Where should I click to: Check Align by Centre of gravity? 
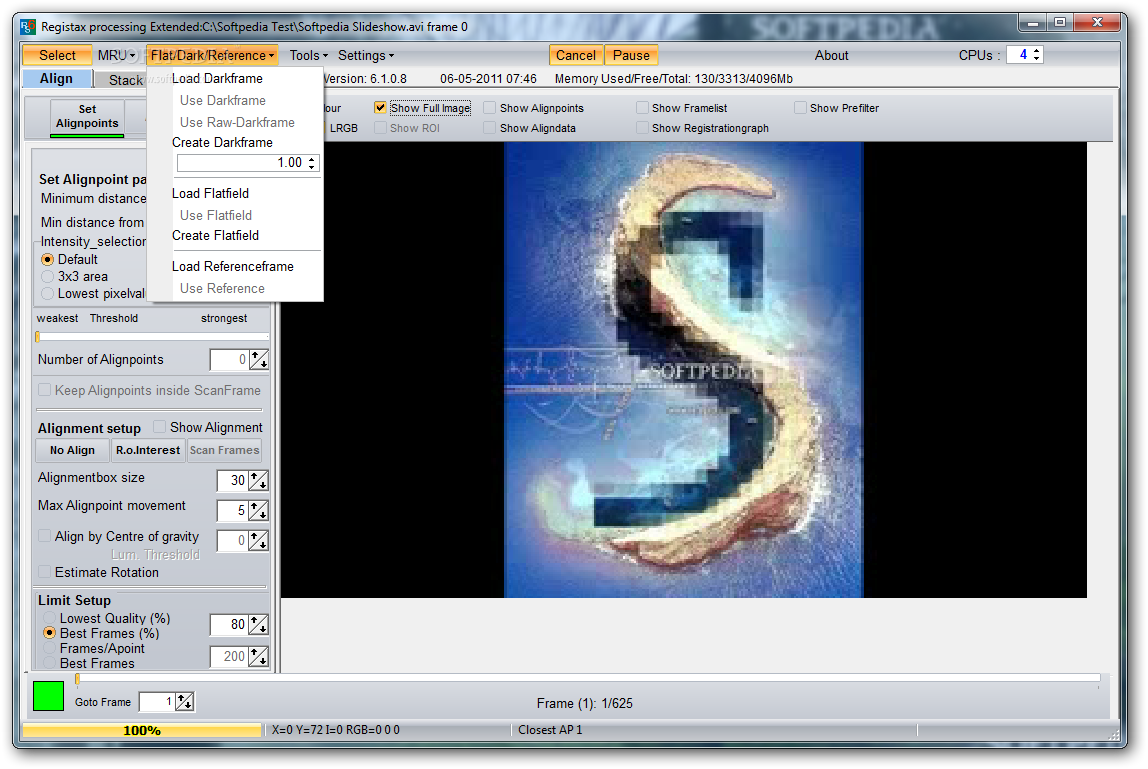point(45,536)
